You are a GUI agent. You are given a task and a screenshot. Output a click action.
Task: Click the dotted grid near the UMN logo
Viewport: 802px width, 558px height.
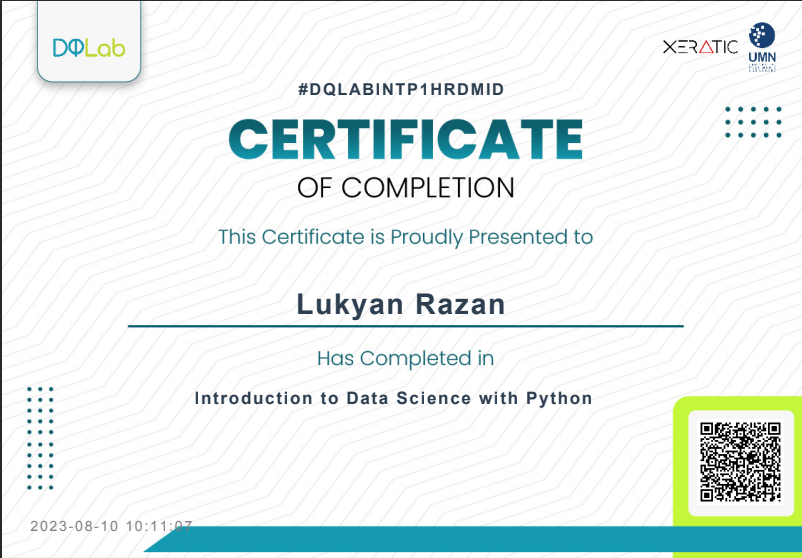[x=753, y=122]
